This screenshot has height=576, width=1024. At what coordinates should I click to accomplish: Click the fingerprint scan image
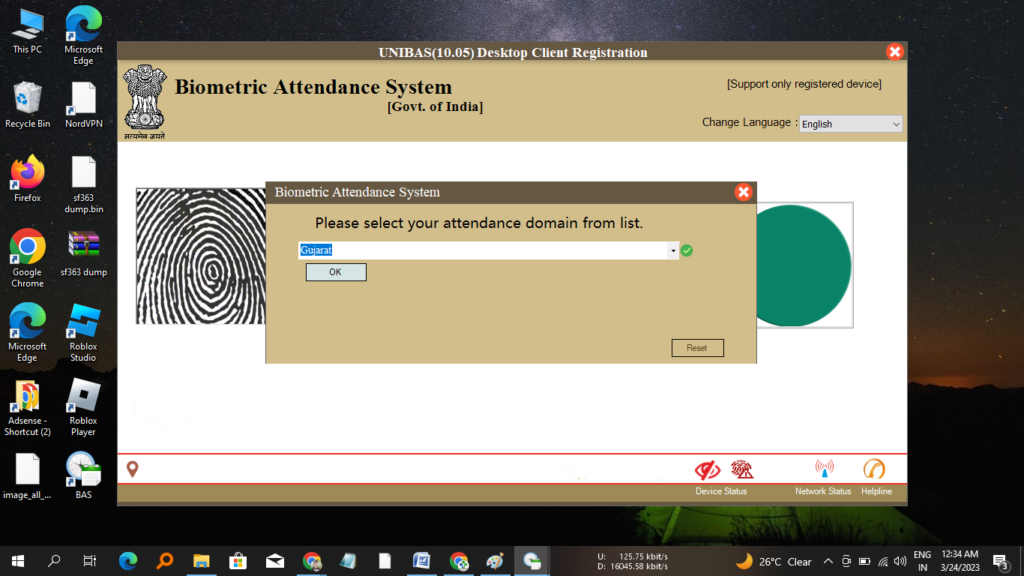200,256
